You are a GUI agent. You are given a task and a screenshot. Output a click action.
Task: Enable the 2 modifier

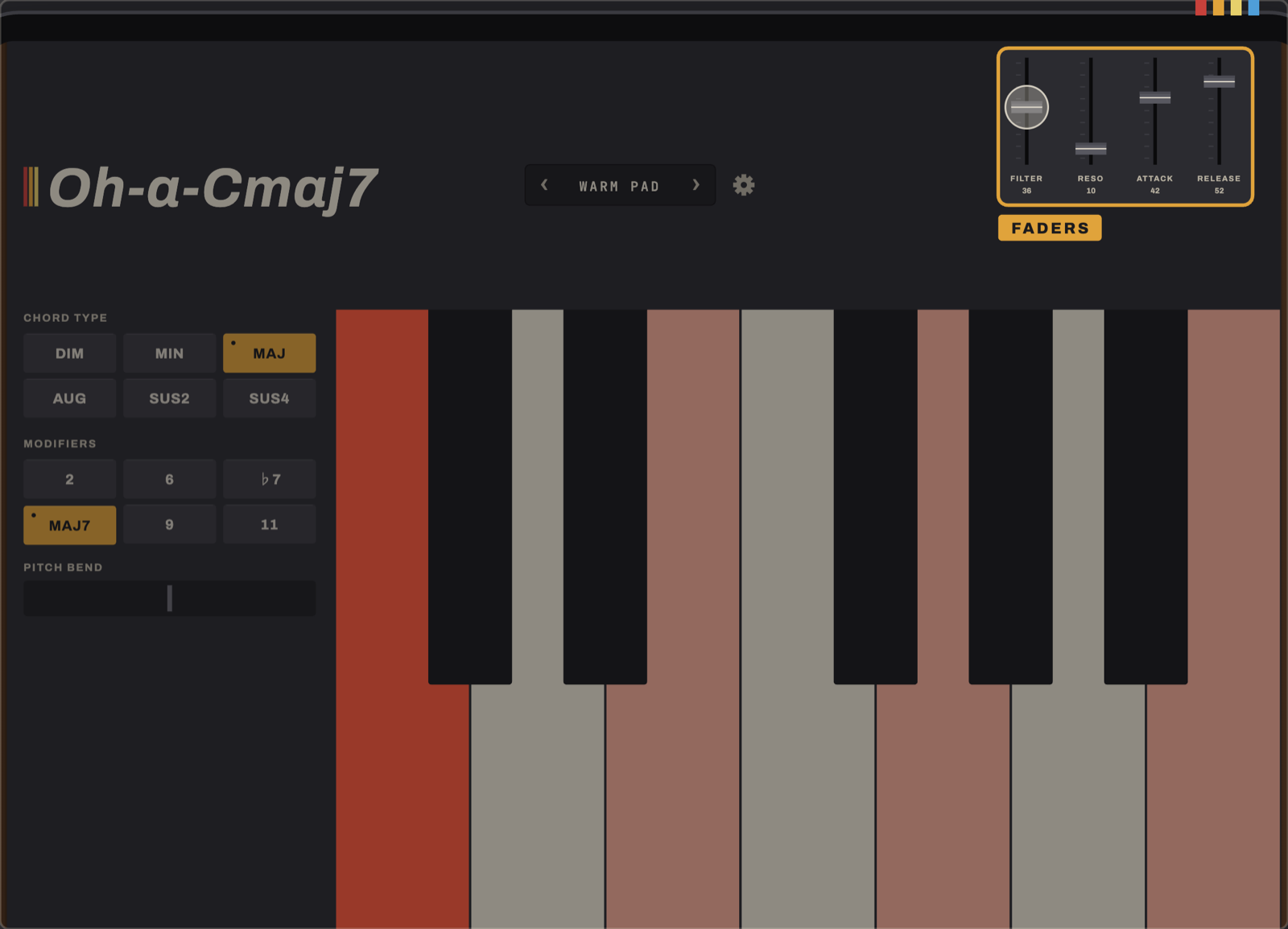pyautogui.click(x=69, y=480)
